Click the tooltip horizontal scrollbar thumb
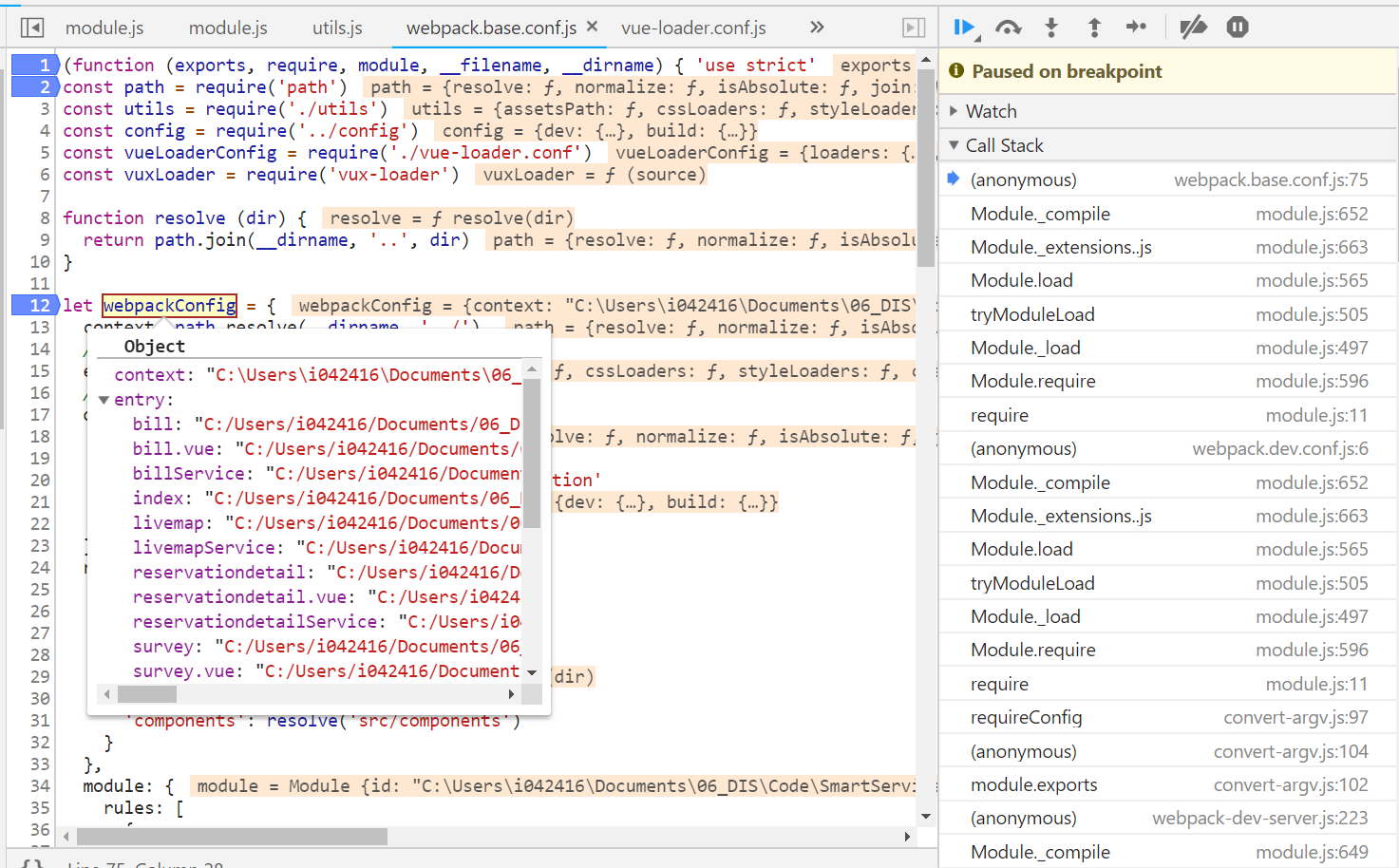The image size is (1399, 868). pyautogui.click(x=146, y=694)
